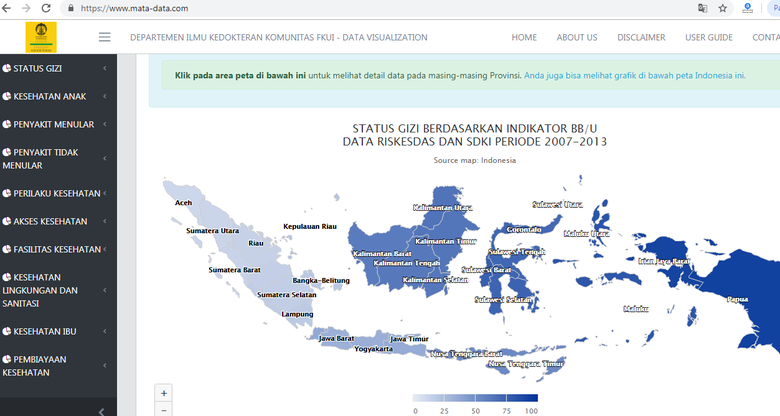The height and width of the screenshot is (416, 780).
Task: Select Jawa Barat on map
Action: pos(336,338)
